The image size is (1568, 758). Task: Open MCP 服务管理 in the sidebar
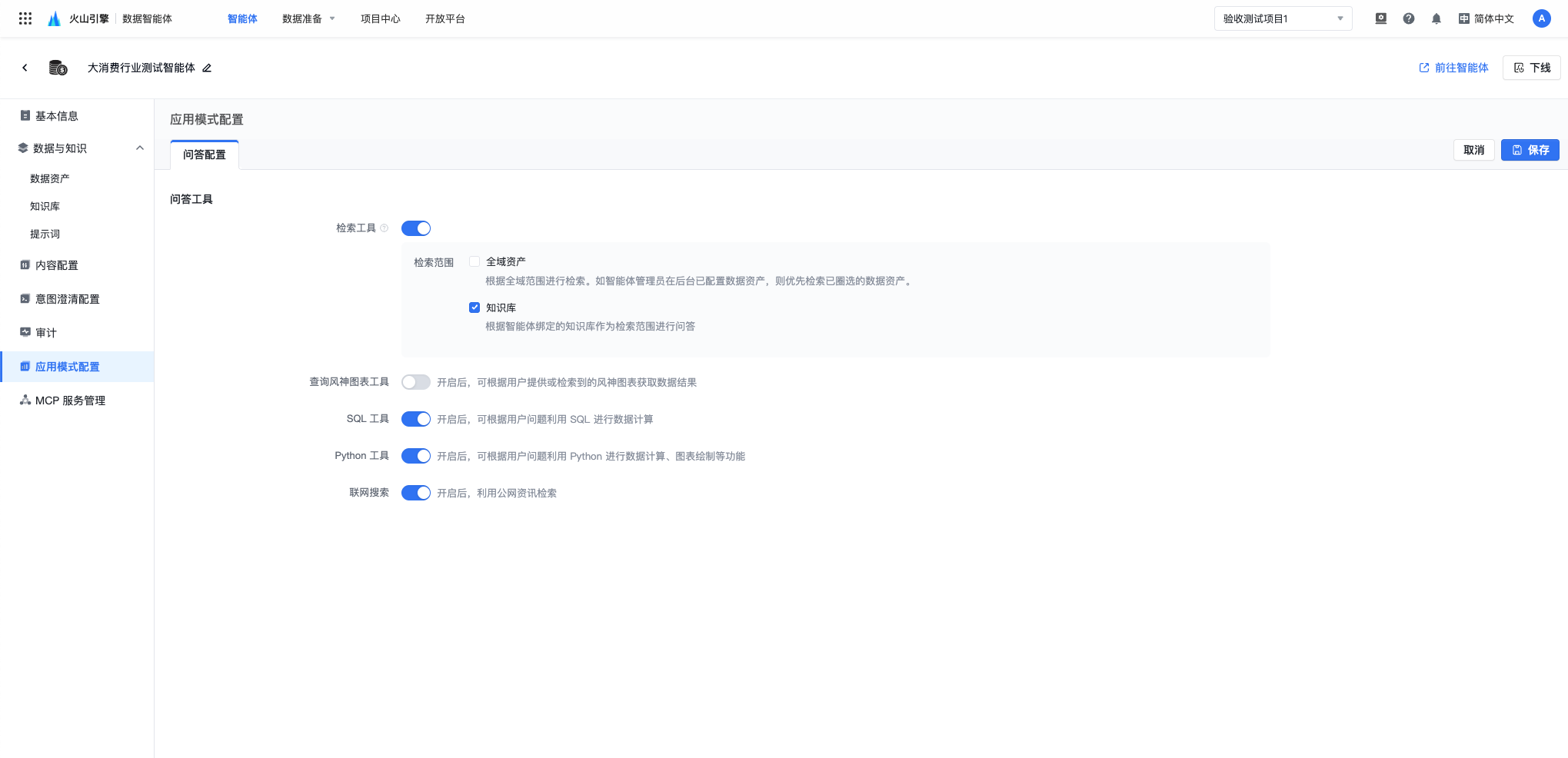point(70,401)
